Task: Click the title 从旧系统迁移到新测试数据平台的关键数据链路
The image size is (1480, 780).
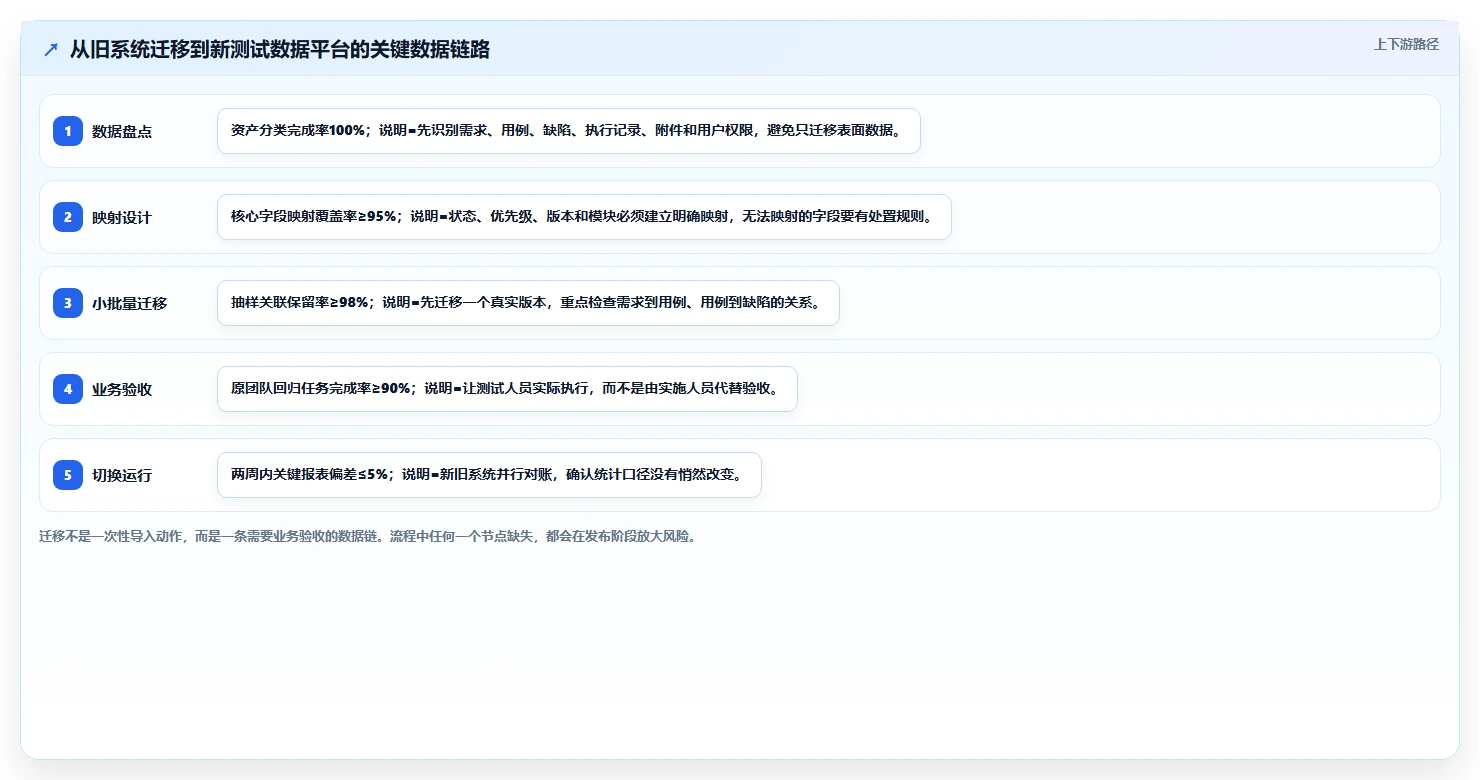Action: click(x=280, y=49)
